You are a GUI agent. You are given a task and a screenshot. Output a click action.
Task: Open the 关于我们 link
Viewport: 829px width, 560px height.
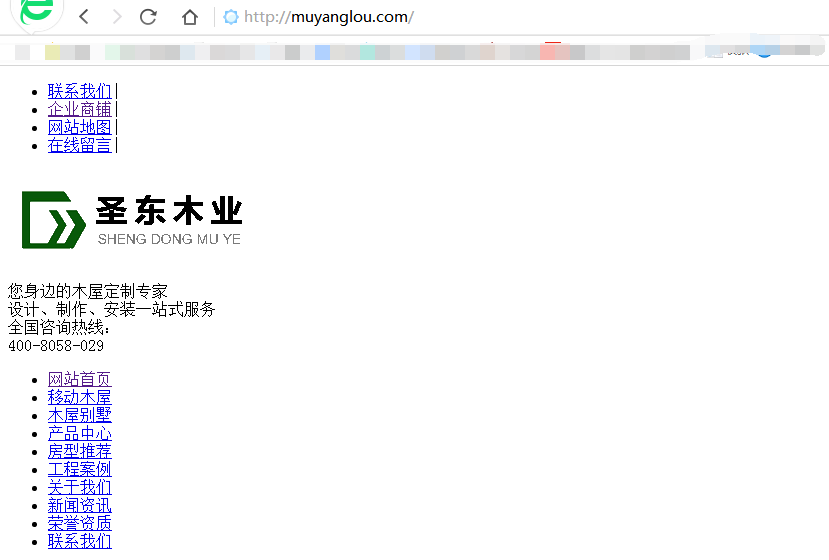(80, 487)
